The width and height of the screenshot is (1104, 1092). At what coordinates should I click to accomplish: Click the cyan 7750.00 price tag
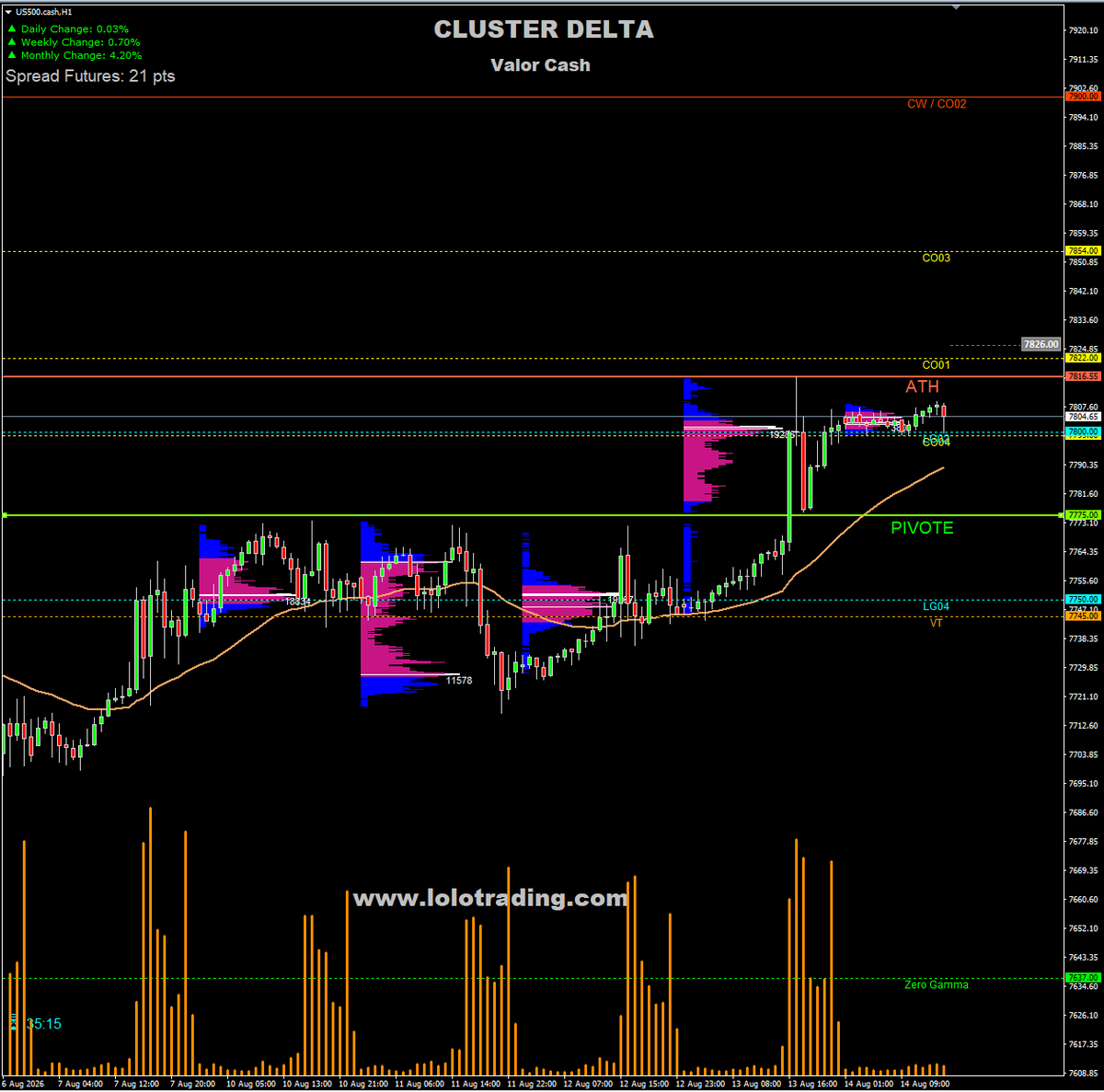[x=1083, y=599]
